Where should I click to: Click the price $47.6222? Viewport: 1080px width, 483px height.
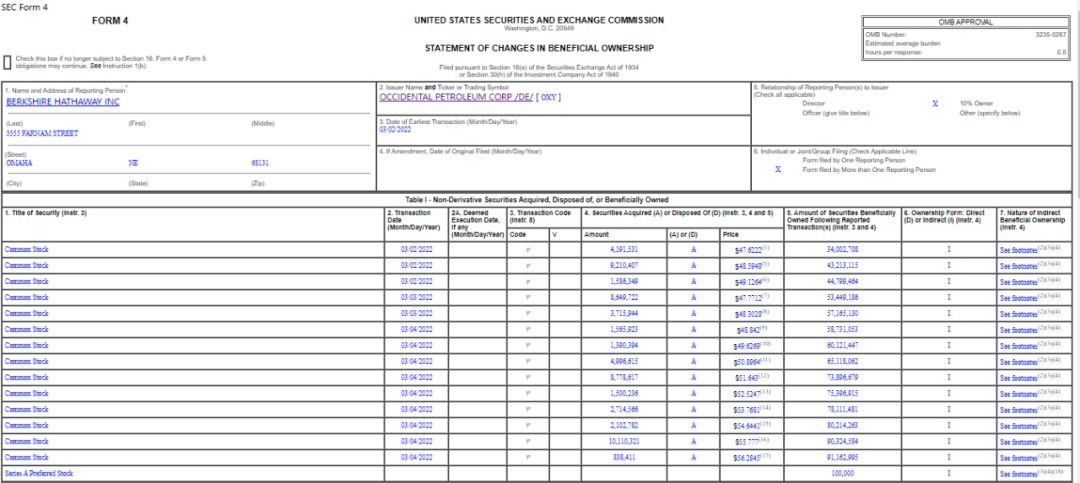(x=748, y=249)
